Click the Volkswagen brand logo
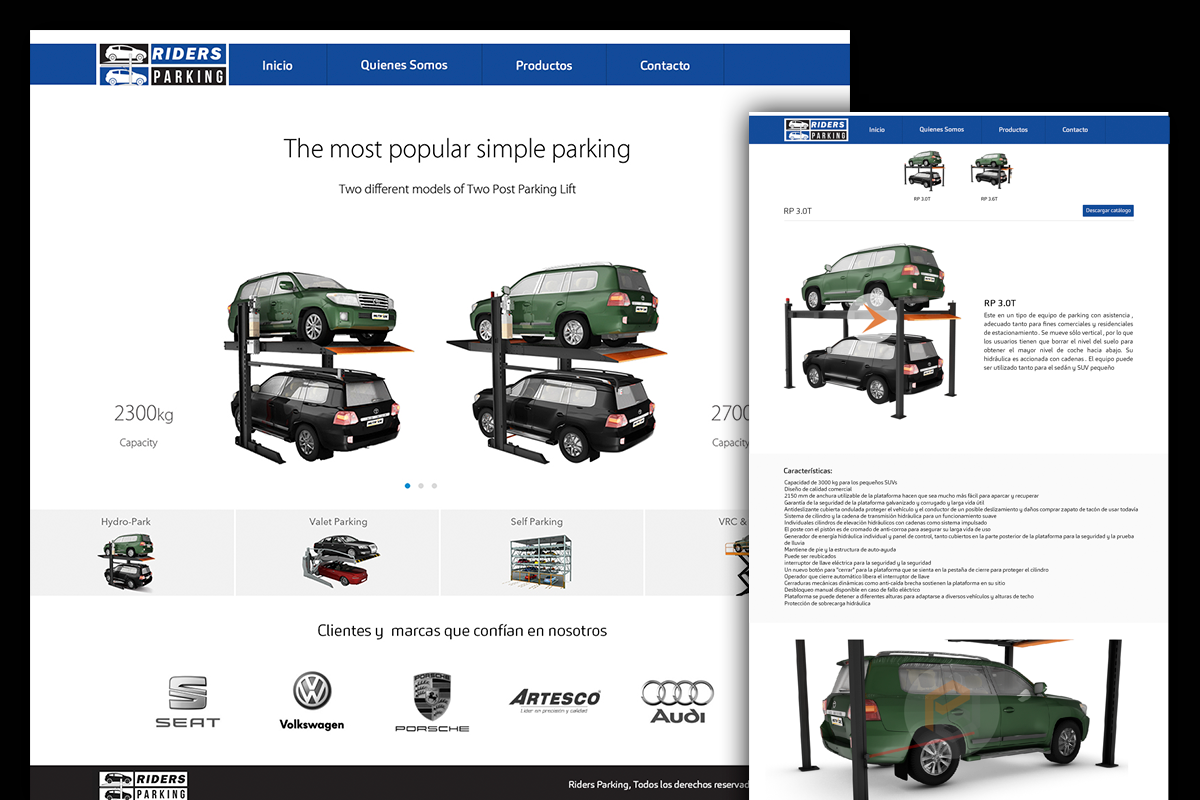The height and width of the screenshot is (800, 1200). (312, 701)
